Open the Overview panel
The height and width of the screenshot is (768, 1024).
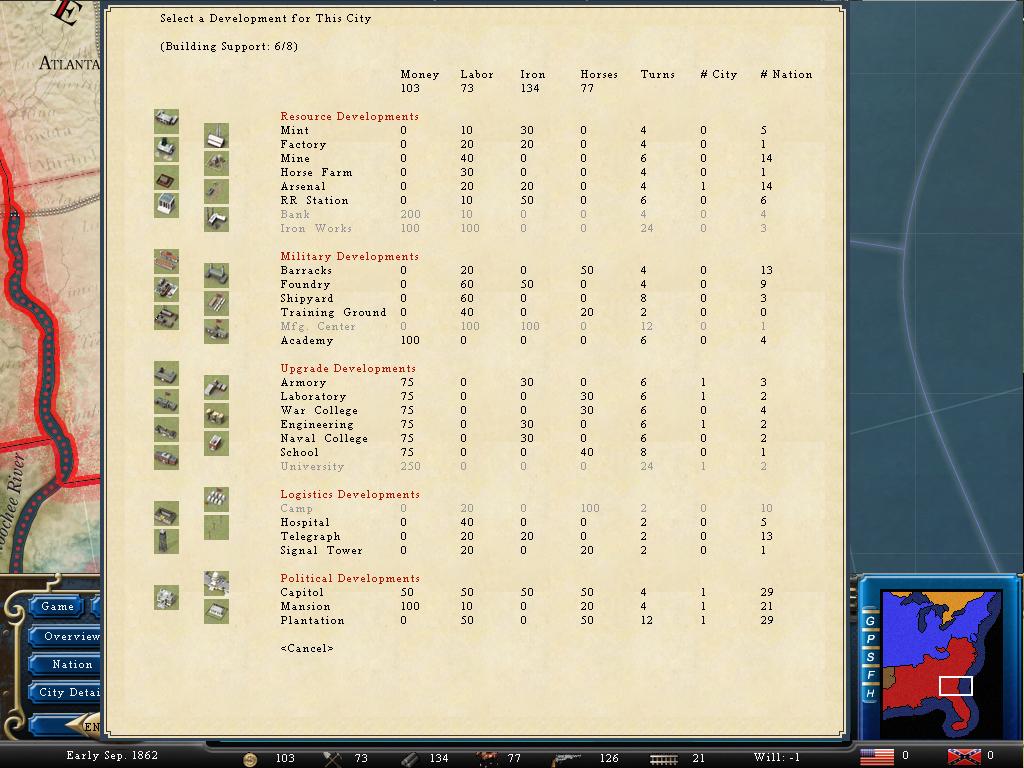[x=71, y=636]
